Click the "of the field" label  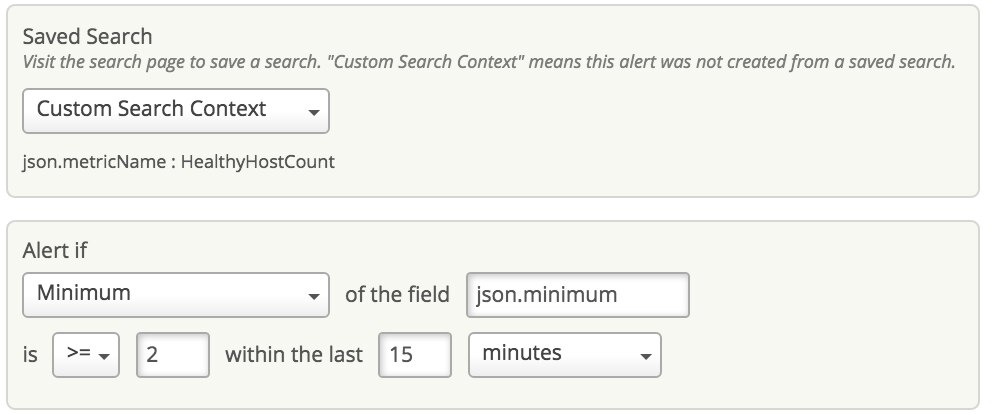tap(397, 295)
